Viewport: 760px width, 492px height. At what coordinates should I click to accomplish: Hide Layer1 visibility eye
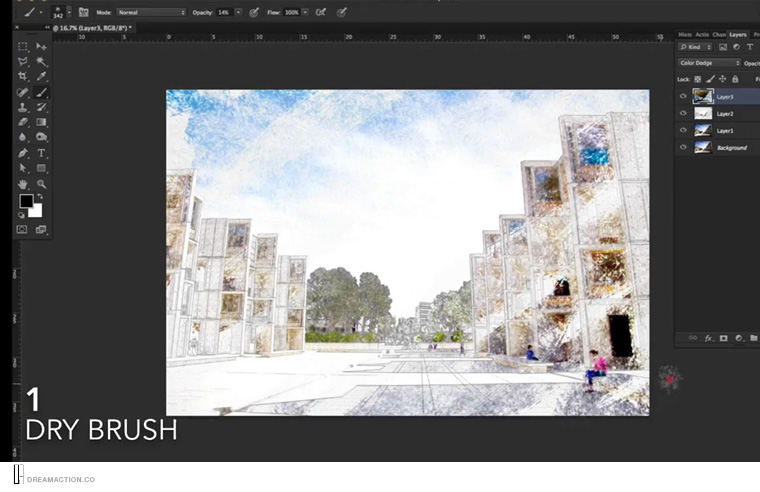point(683,130)
